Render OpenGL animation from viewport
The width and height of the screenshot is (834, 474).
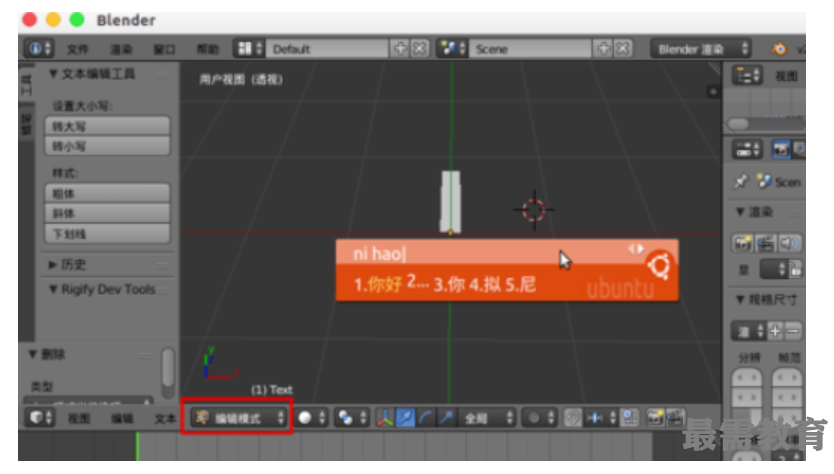click(x=675, y=418)
